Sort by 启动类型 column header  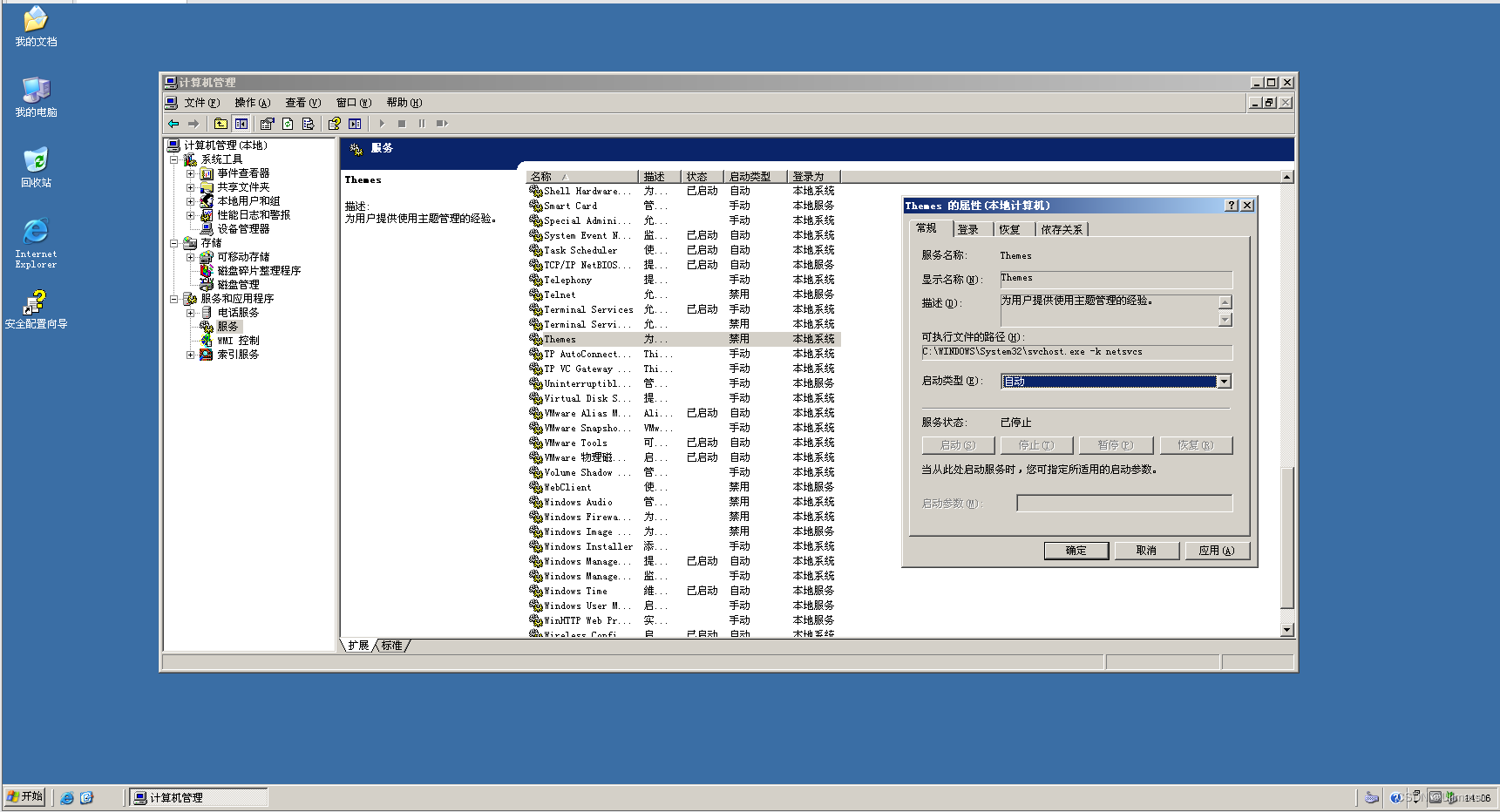[756, 177]
